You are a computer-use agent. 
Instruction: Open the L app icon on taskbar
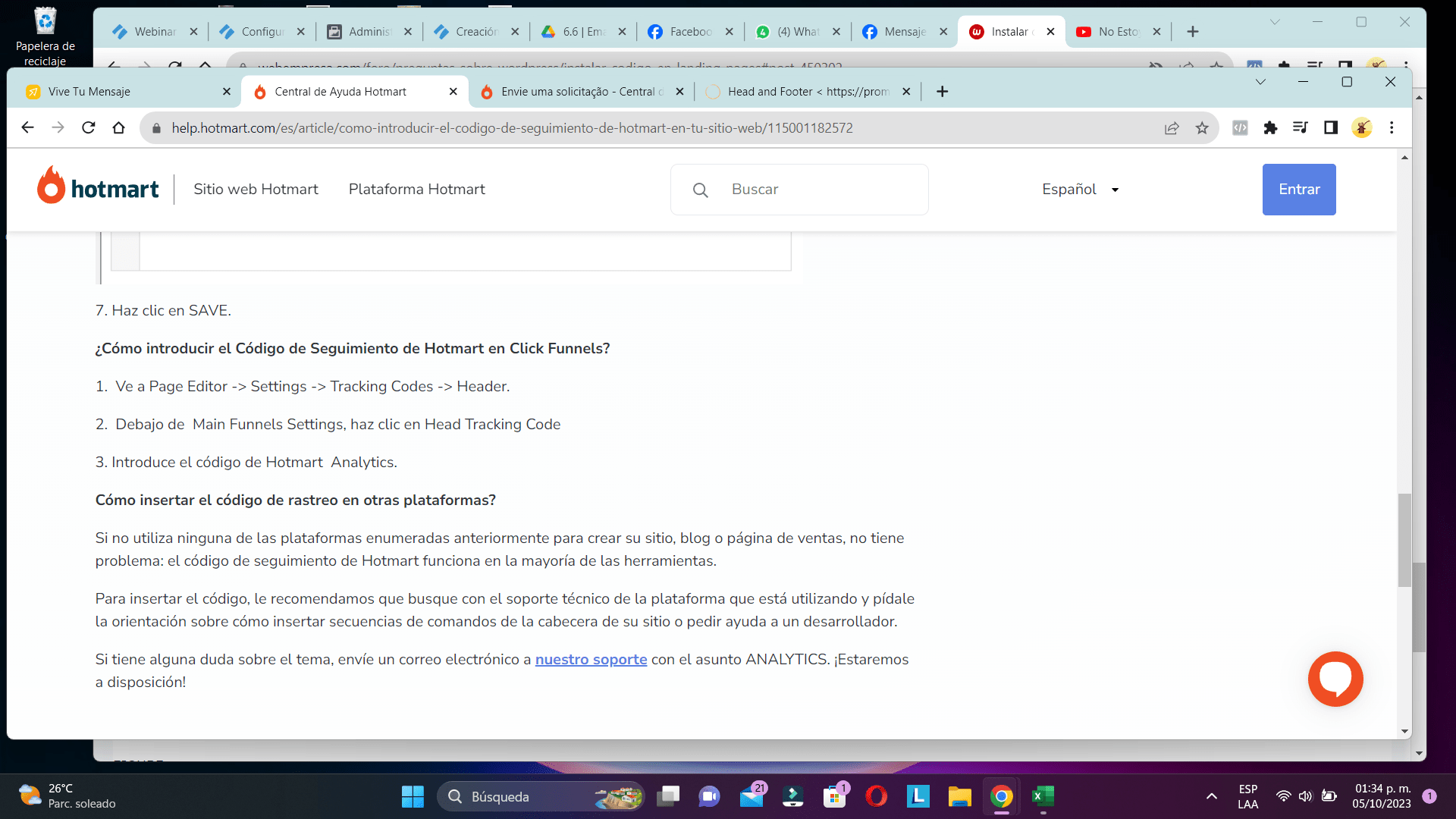click(x=918, y=796)
